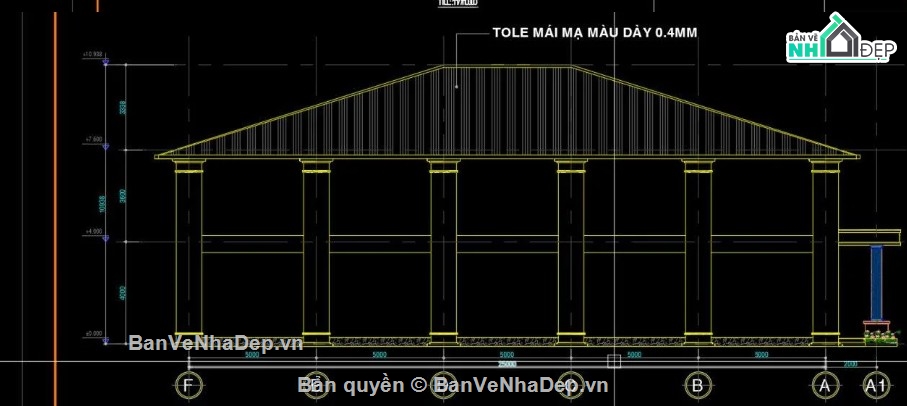This screenshot has width=907, height=406.
Task: Click the 10938 total height dimension
Action: click(x=102, y=204)
